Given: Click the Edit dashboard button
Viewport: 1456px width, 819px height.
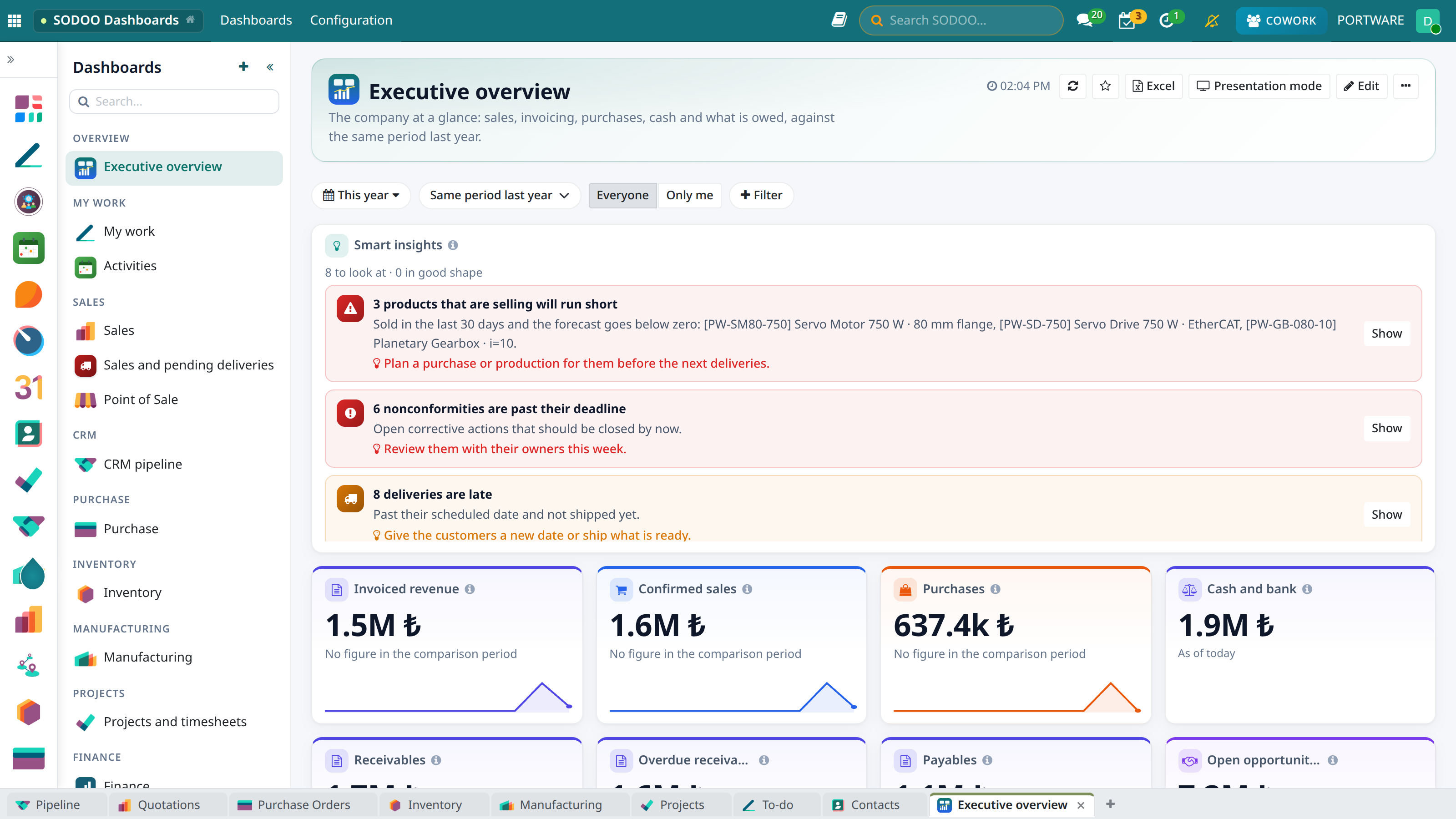Looking at the screenshot, I should pyautogui.click(x=1361, y=86).
